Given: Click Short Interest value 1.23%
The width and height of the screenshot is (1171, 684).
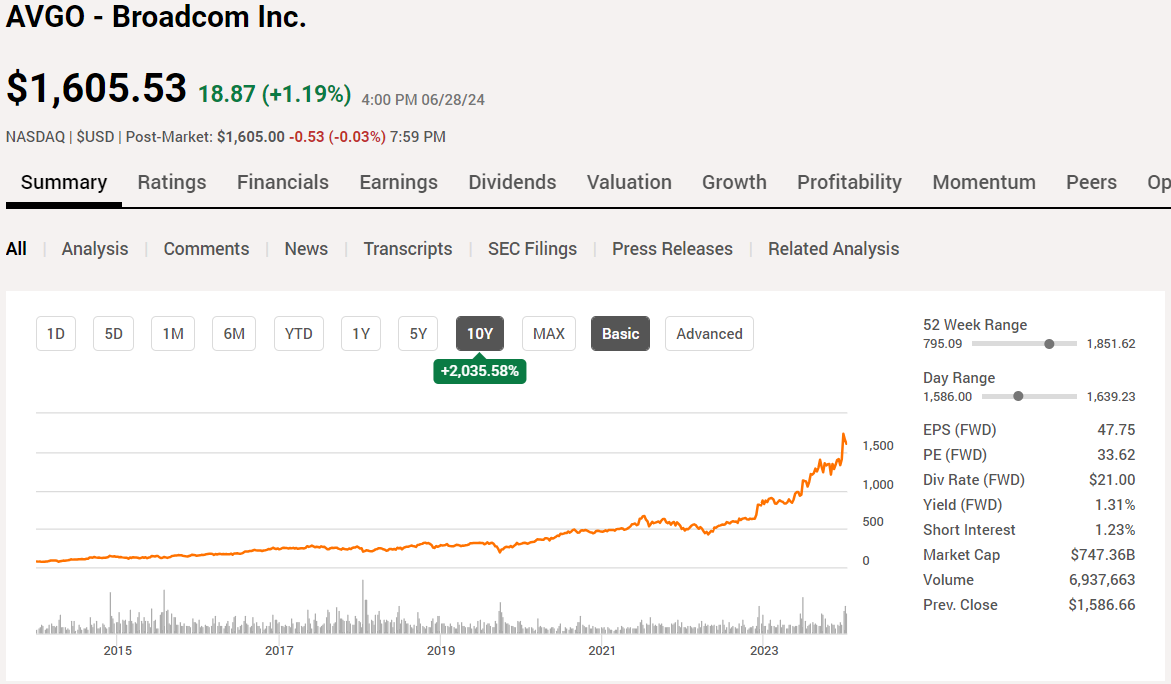Looking at the screenshot, I should pos(1115,530).
